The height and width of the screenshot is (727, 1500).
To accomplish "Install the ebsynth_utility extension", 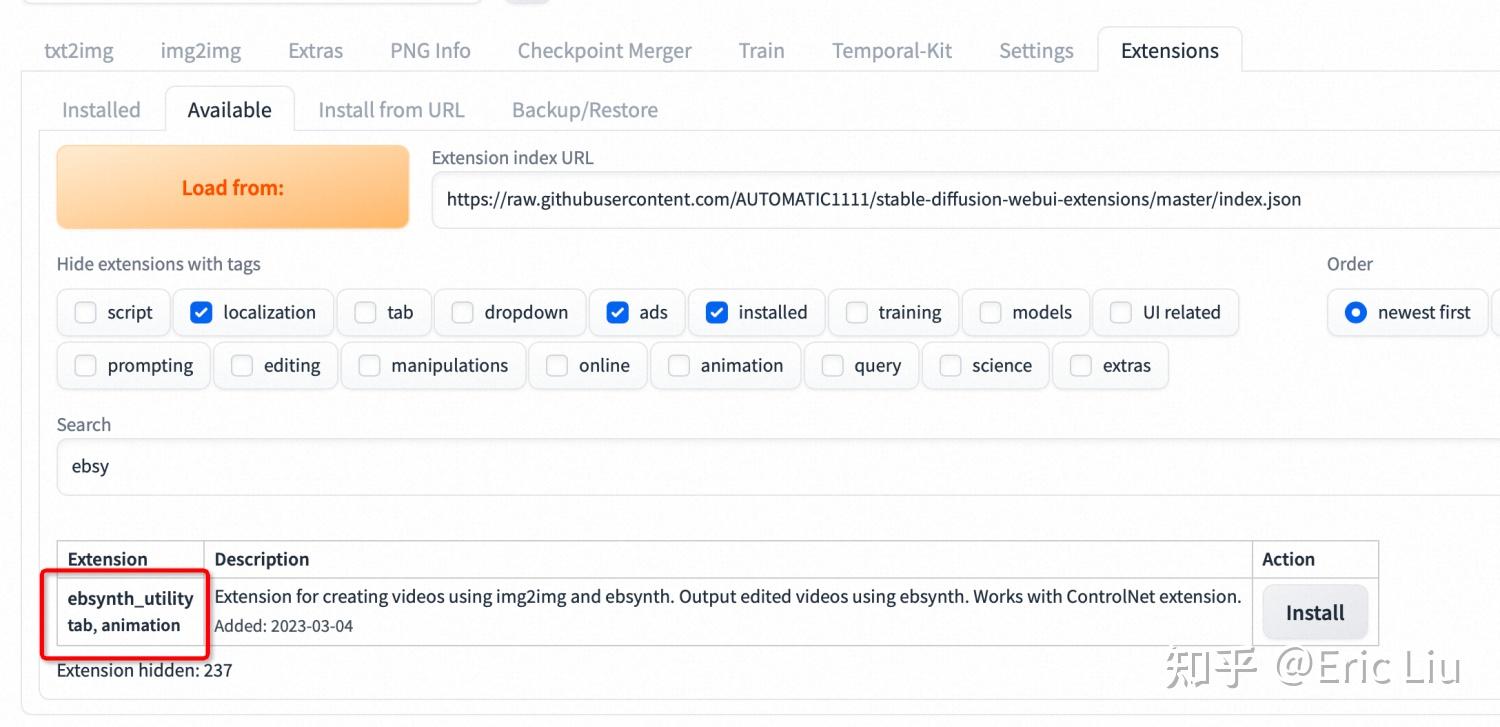I will coord(1314,613).
